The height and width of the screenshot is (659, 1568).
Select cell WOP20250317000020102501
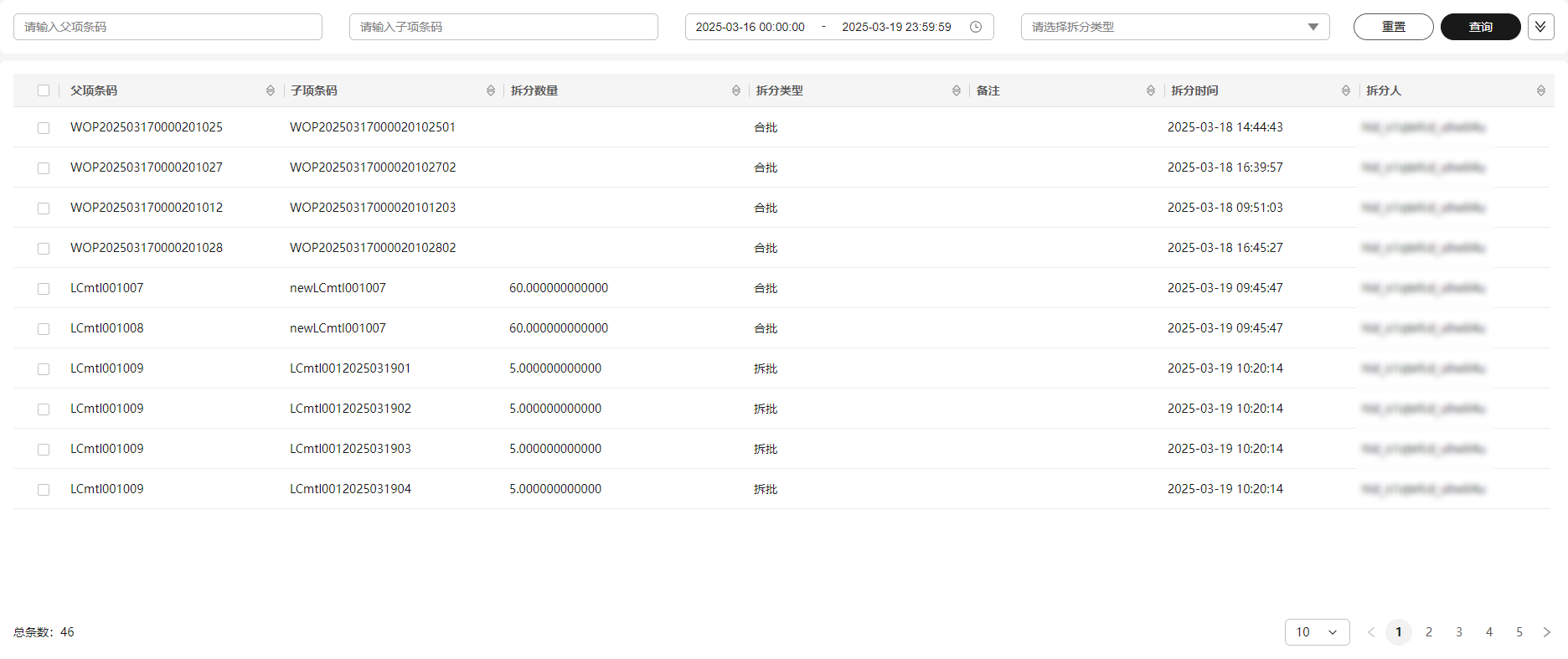point(373,127)
